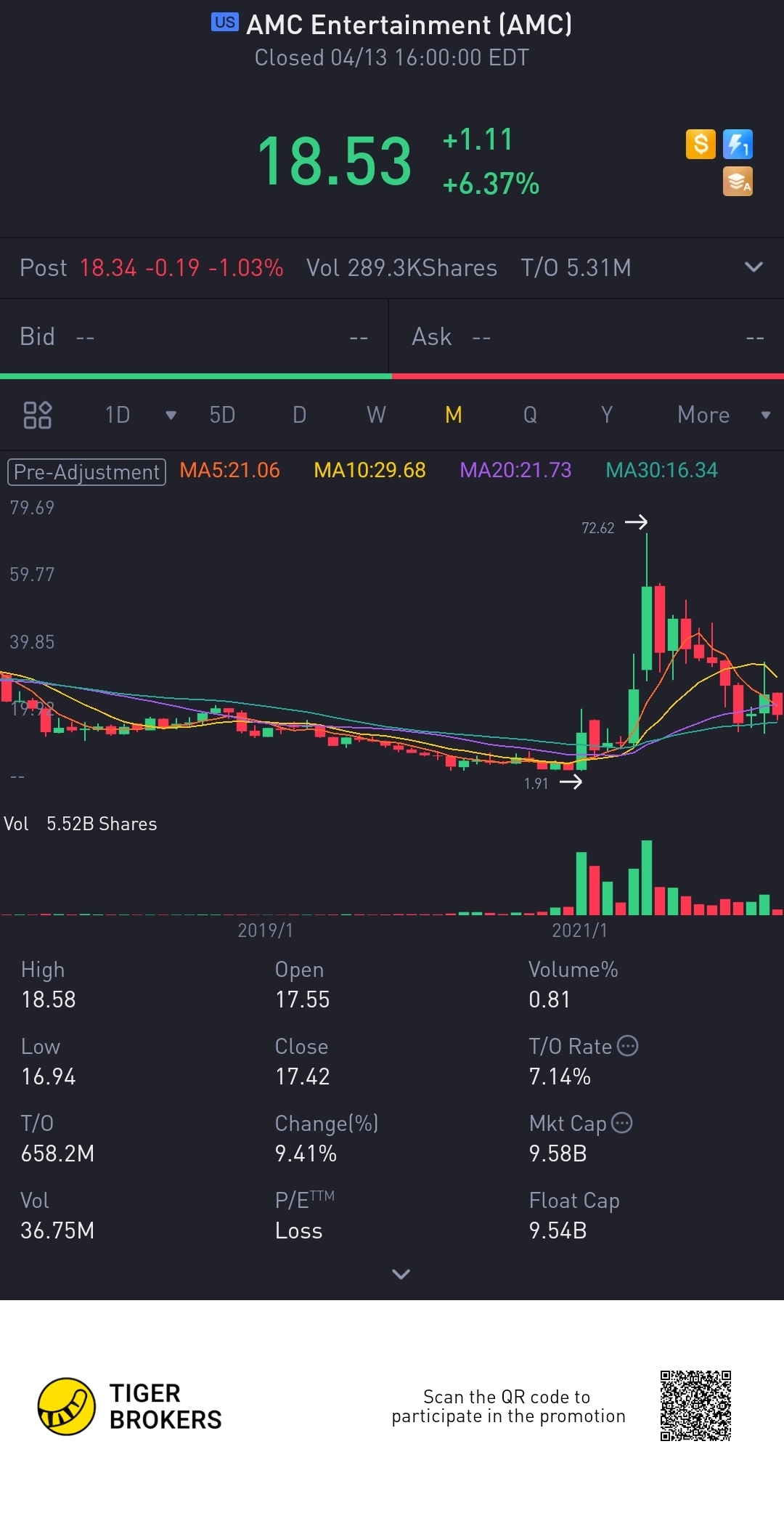The height and width of the screenshot is (1513, 784).
Task: Open the chart layout grid icon
Action: point(38,415)
